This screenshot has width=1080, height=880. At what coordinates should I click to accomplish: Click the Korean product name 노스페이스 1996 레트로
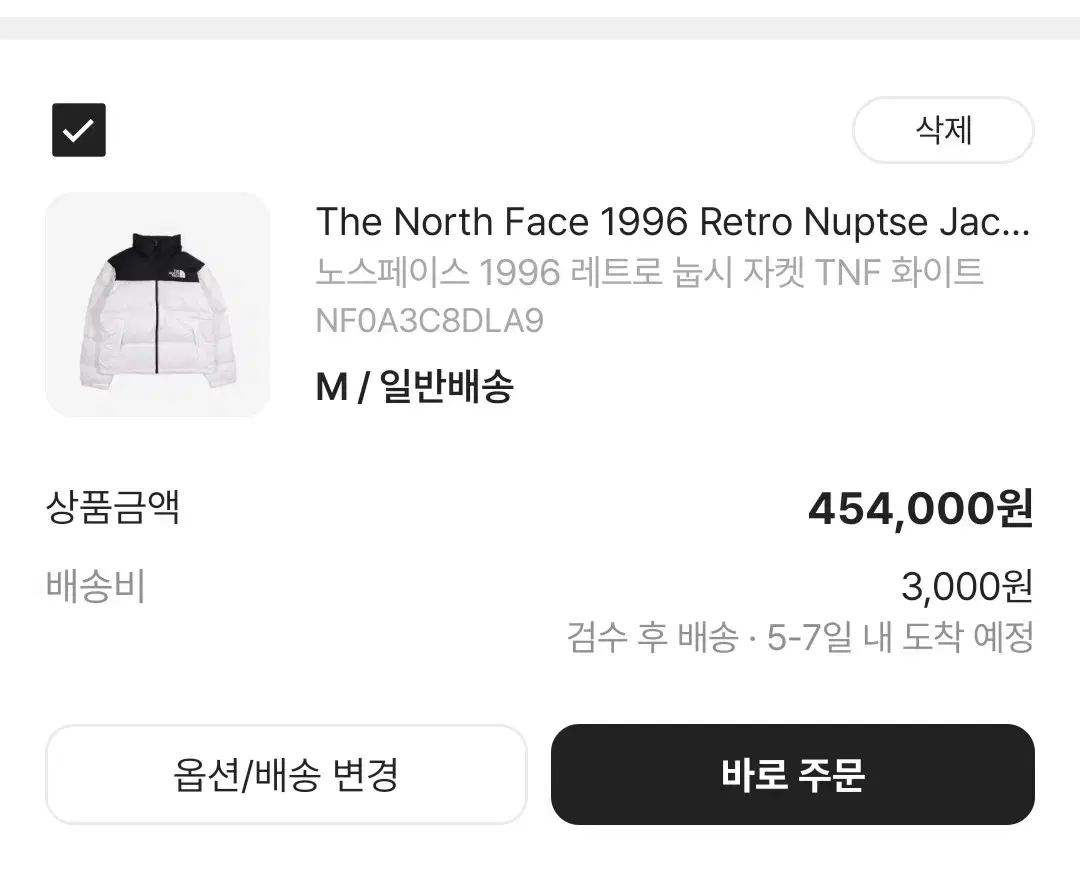(438, 272)
